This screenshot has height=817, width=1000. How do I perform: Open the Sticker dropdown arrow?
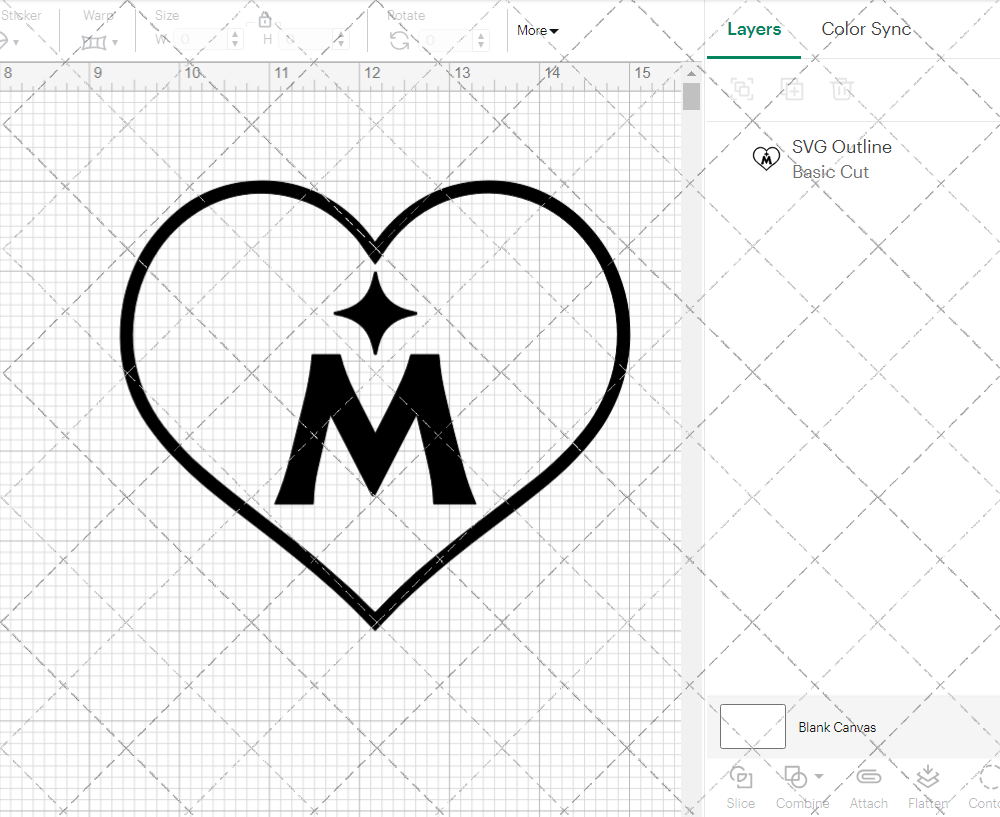(x=15, y=43)
